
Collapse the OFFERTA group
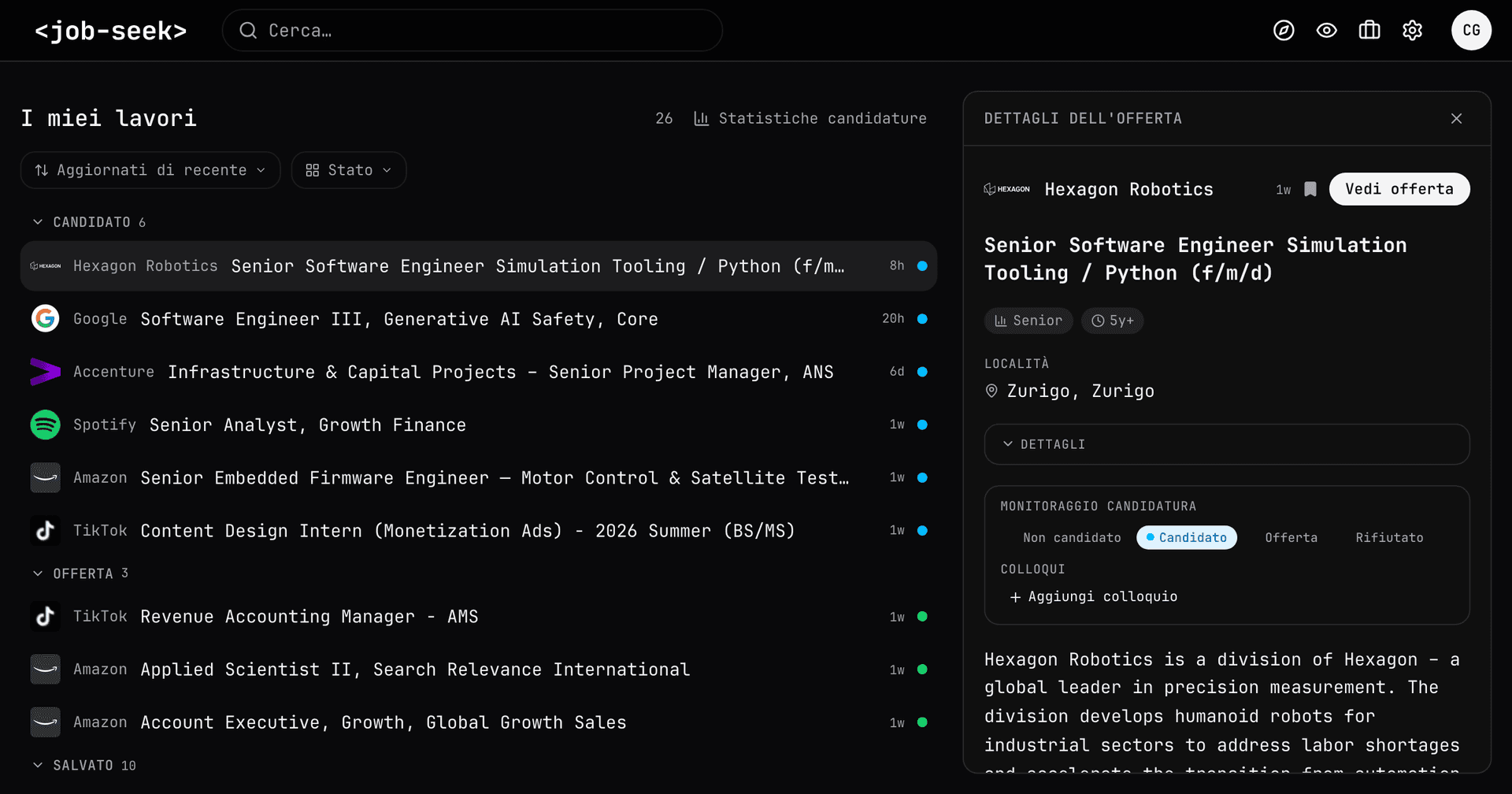[80, 573]
